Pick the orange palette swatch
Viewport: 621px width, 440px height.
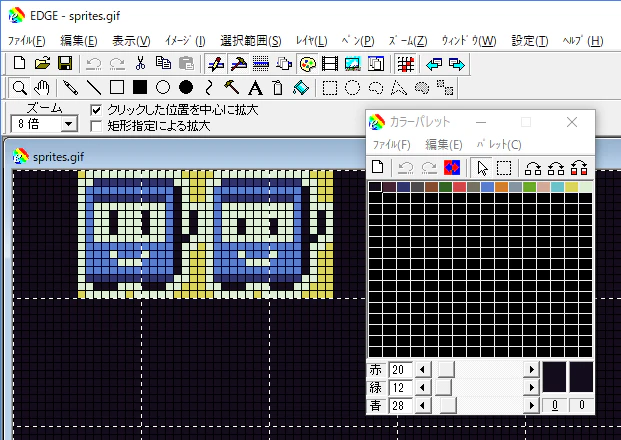(x=501, y=187)
